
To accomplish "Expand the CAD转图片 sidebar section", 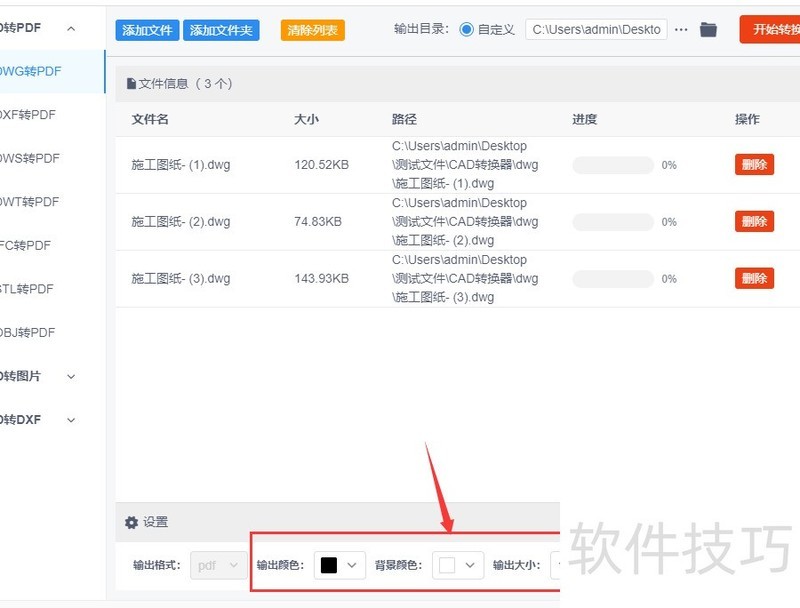I will coord(70,377).
